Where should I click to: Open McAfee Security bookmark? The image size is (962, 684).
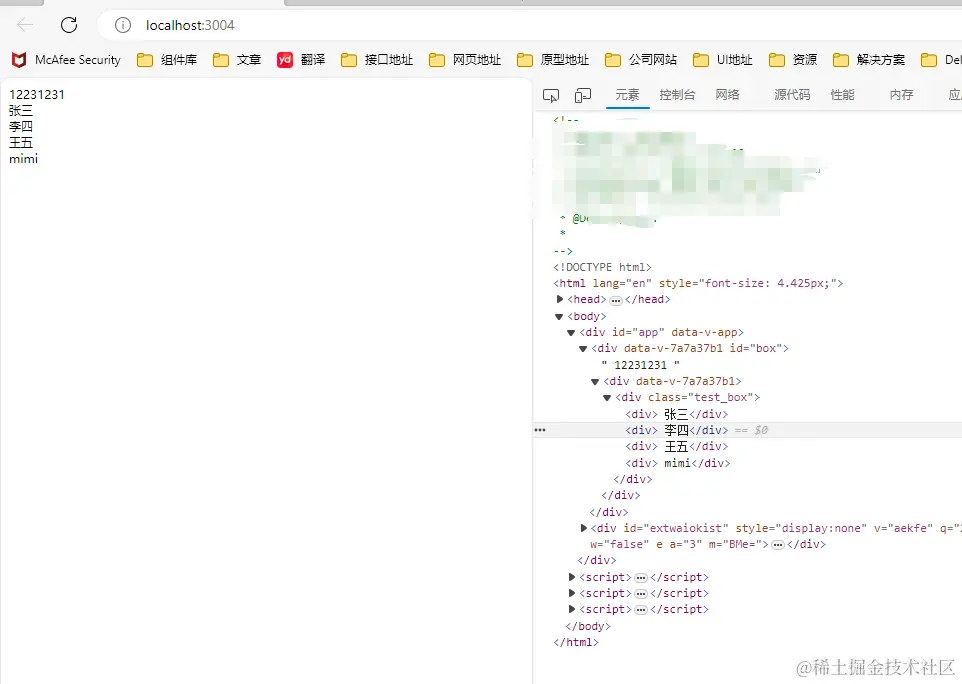[66, 60]
